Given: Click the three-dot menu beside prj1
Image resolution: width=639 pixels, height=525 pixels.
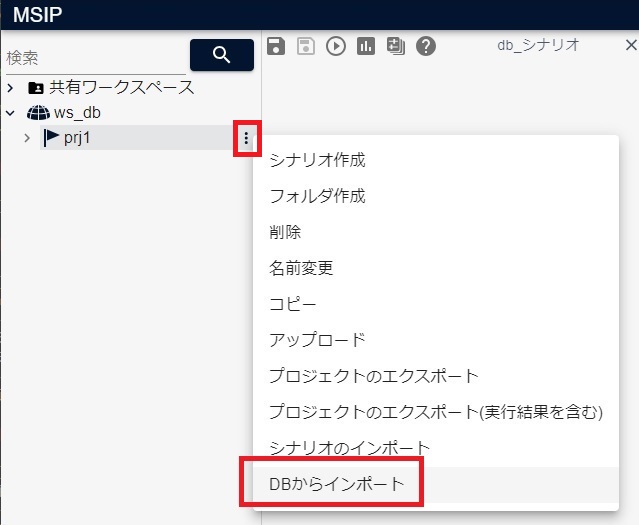Looking at the screenshot, I should coord(246,138).
